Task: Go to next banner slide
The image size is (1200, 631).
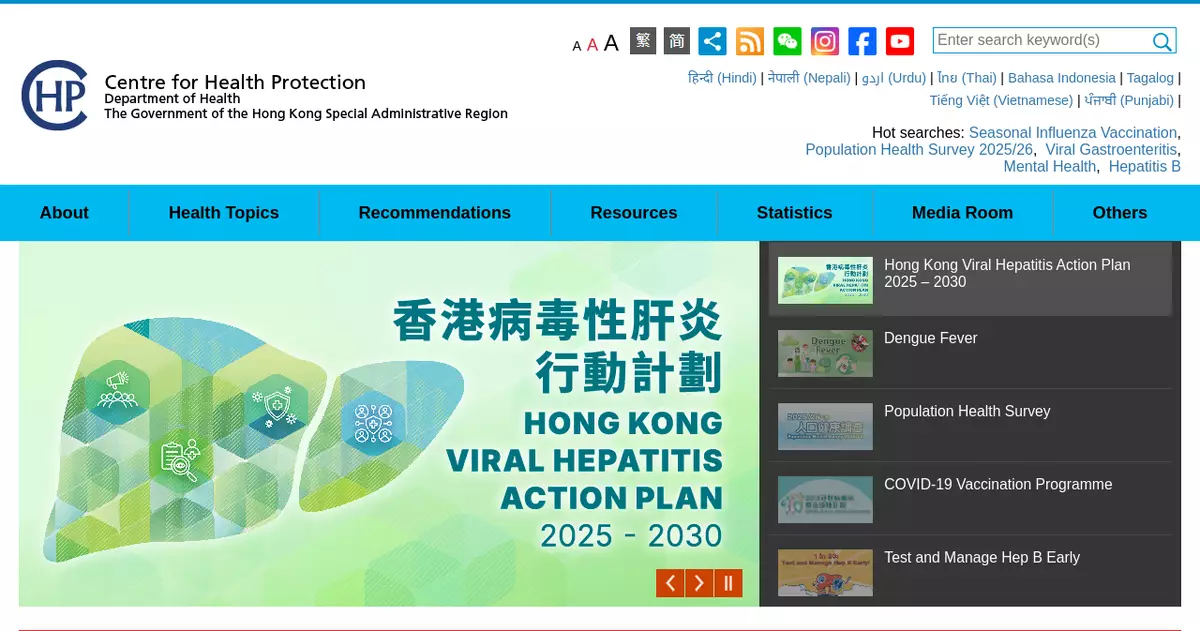Action: click(699, 583)
